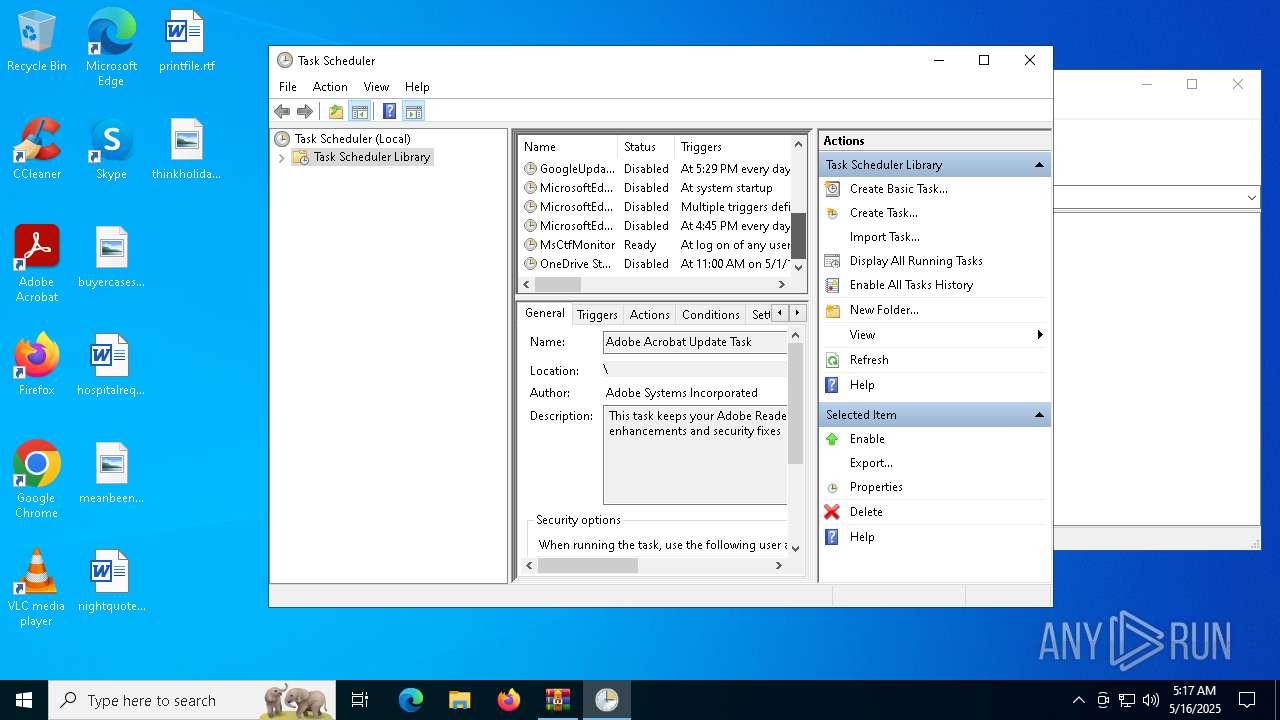1280x720 pixels.
Task: Show hidden icons in the system tray
Action: (1078, 700)
